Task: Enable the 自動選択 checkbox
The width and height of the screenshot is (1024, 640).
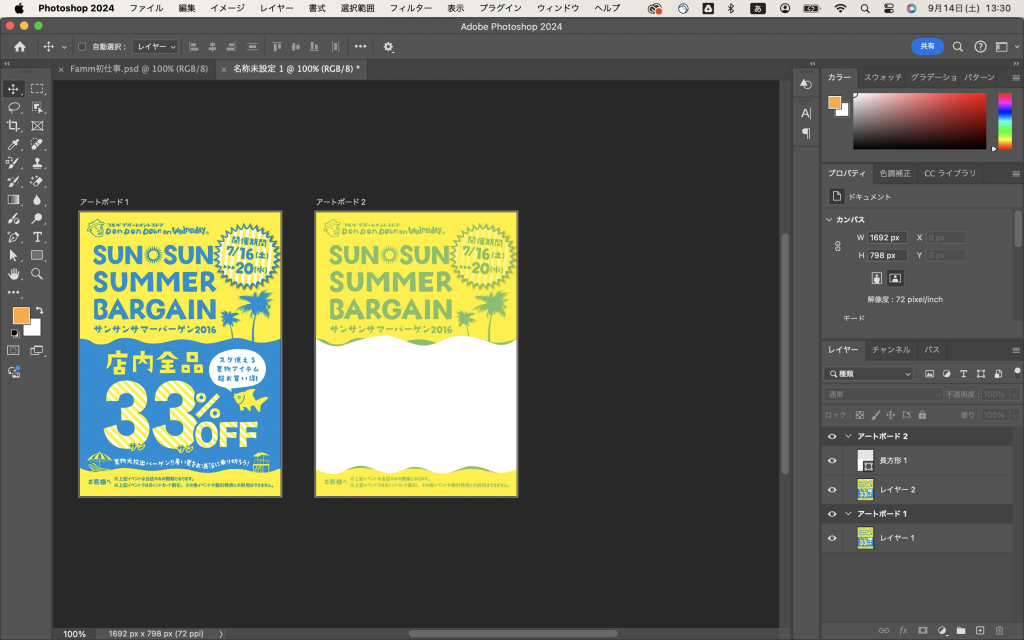Action: (x=82, y=47)
